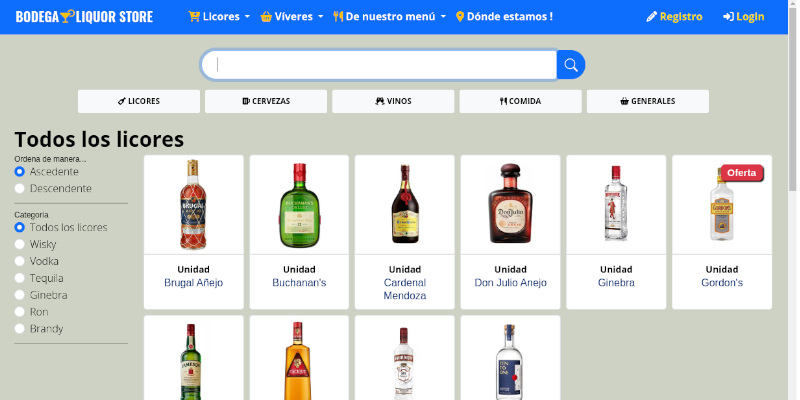Viewport: 800px width, 400px height.
Task: Filter by Vodka category
Action: coord(19,261)
